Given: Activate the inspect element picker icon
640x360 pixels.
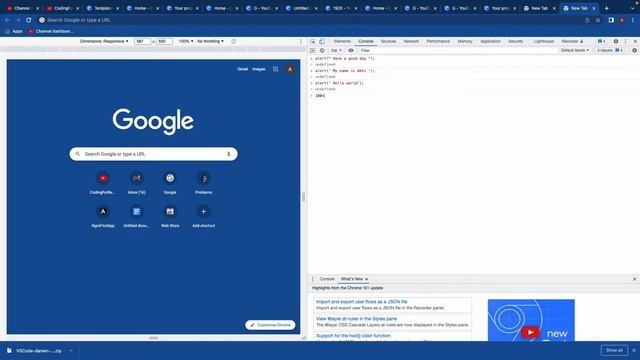Looking at the screenshot, I should tap(313, 41).
